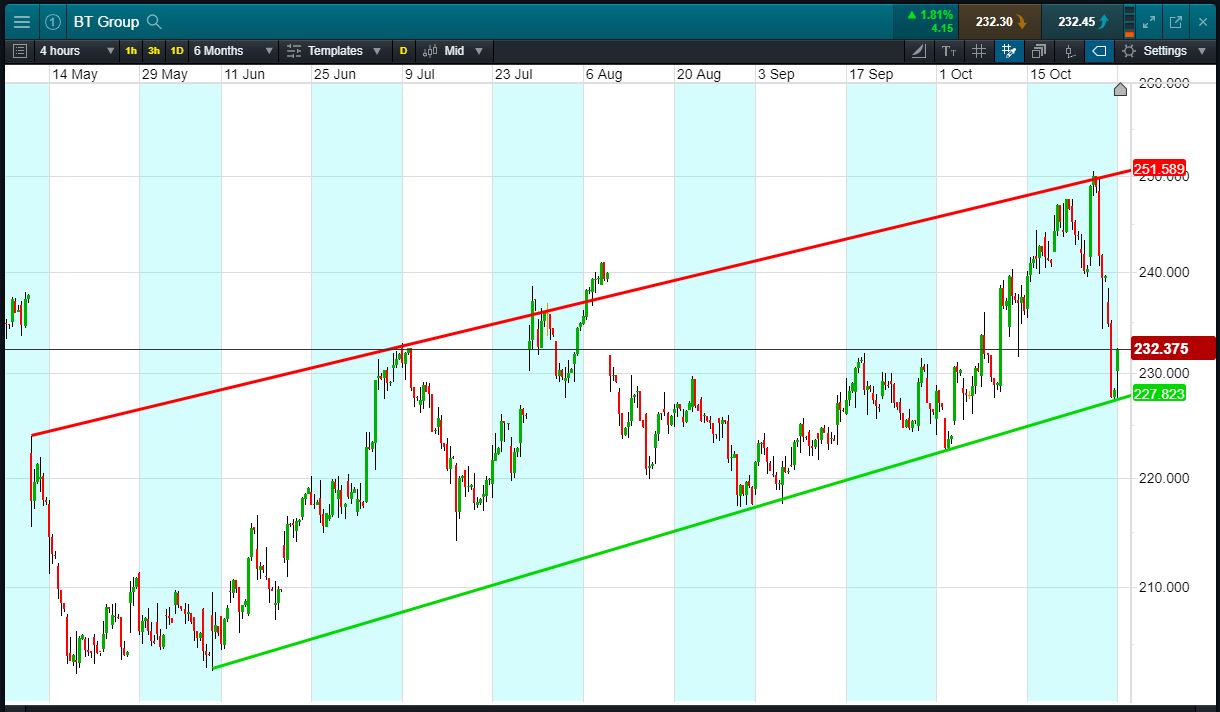Click the overlapping windows compare icon
The height and width of the screenshot is (712, 1220).
1039,51
